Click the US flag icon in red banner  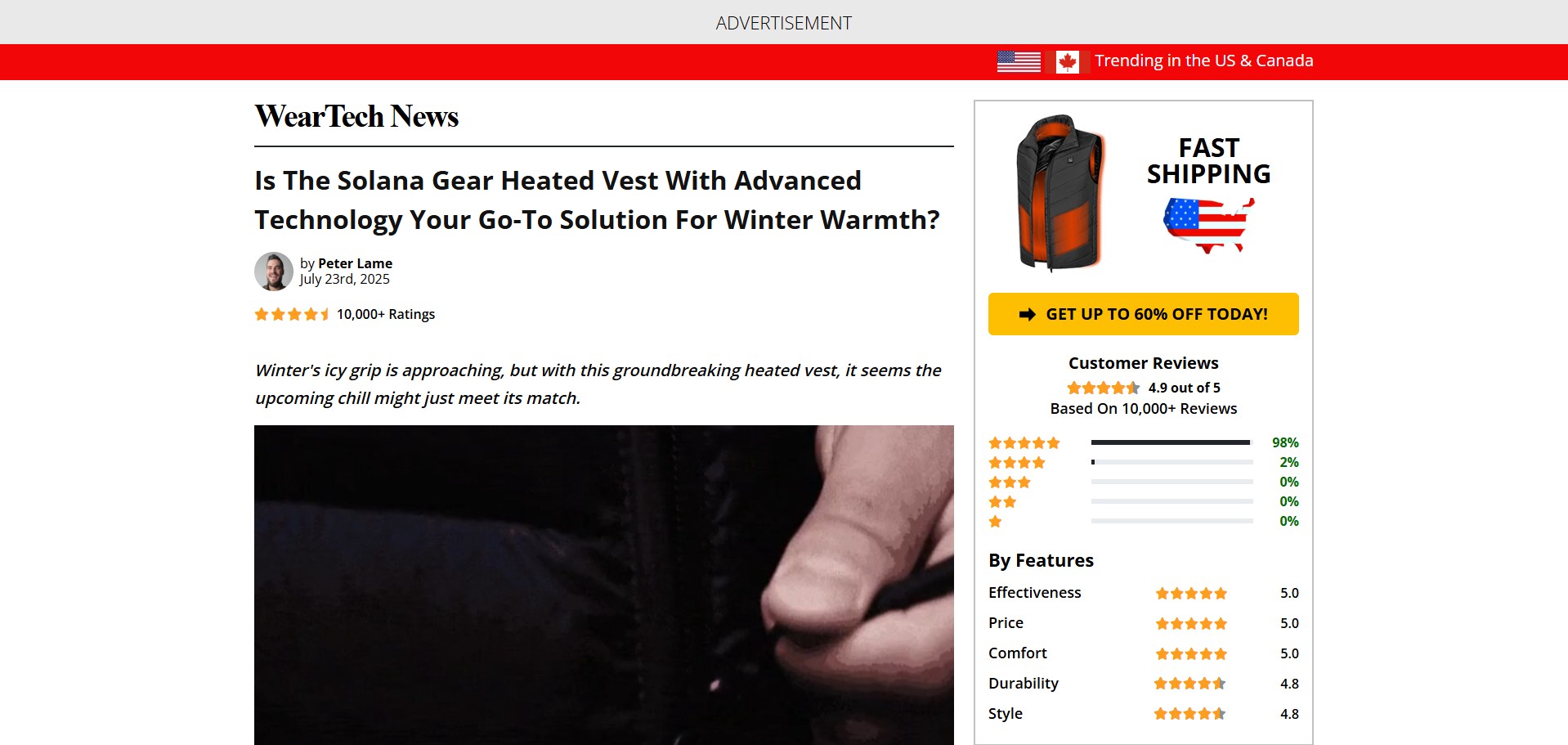[1019, 61]
